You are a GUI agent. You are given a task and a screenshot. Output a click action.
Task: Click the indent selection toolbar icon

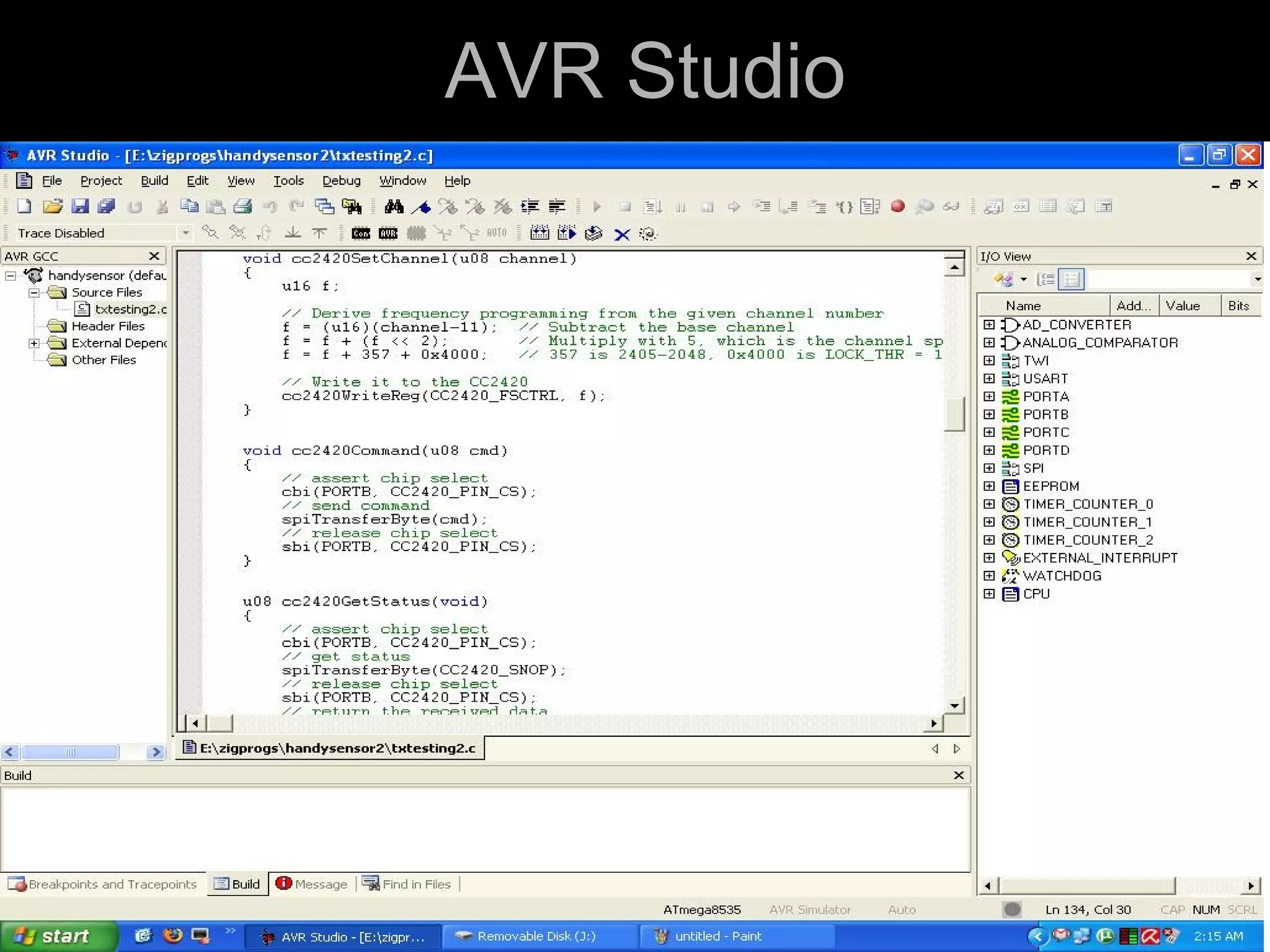[x=530, y=206]
